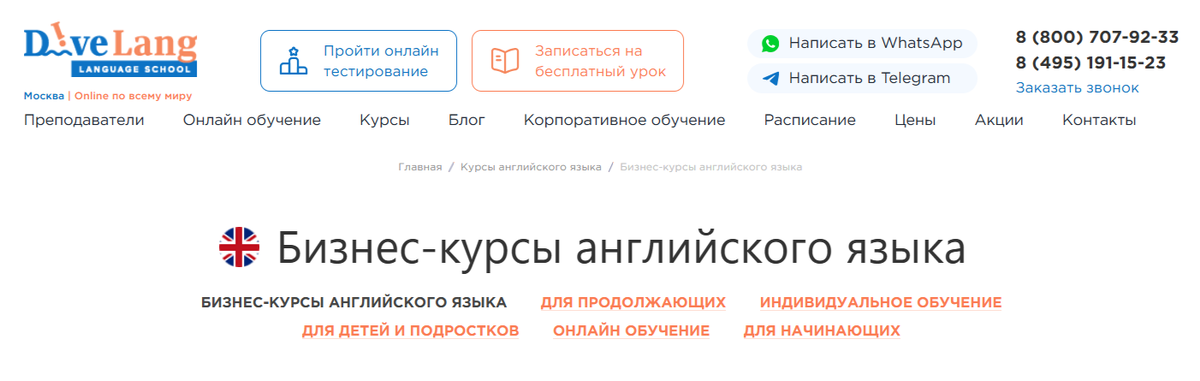The image size is (1200, 381).
Task: Open the Блог menu item
Action: click(467, 120)
